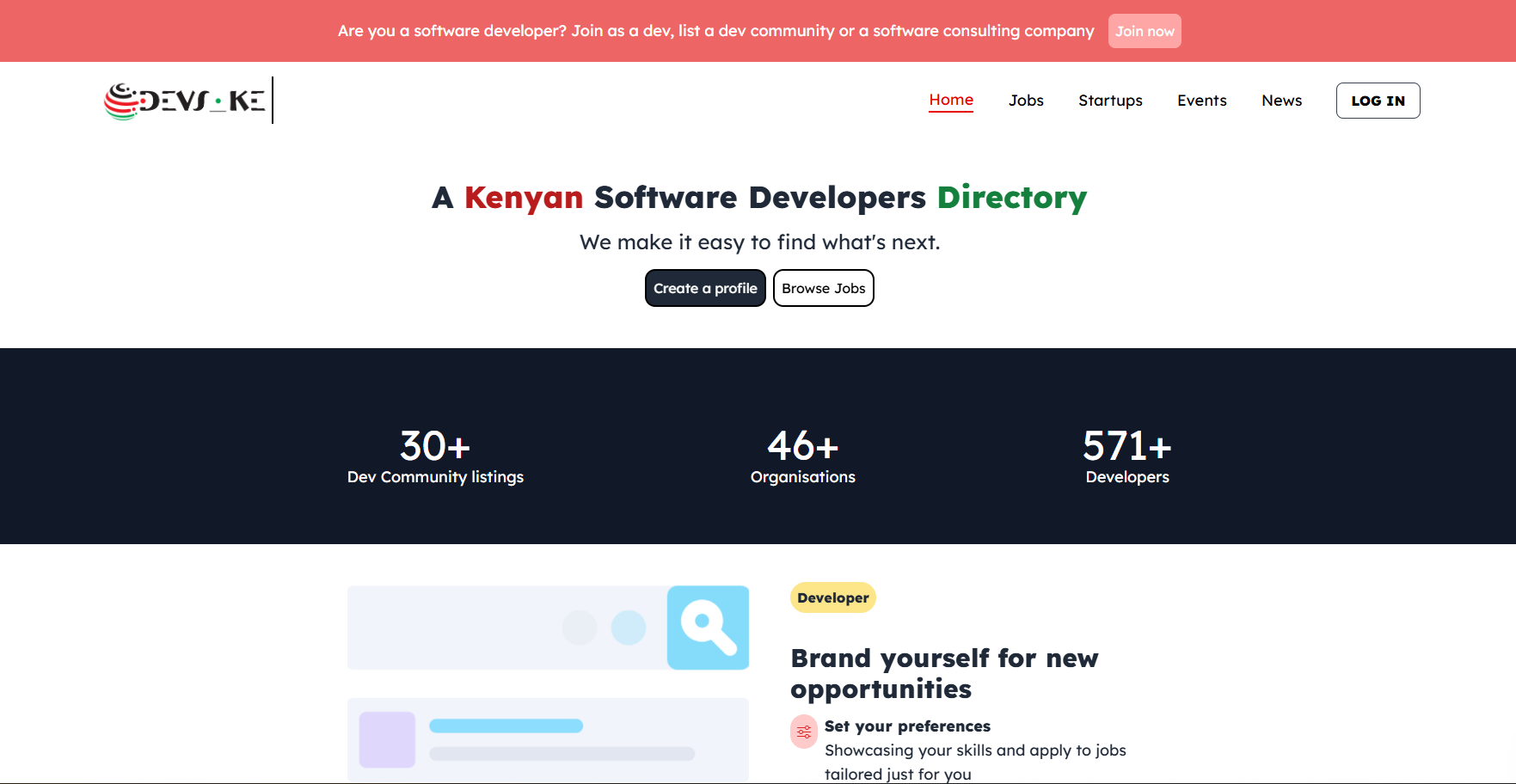This screenshot has width=1516, height=784.
Task: Navigate to Events
Action: (x=1202, y=101)
